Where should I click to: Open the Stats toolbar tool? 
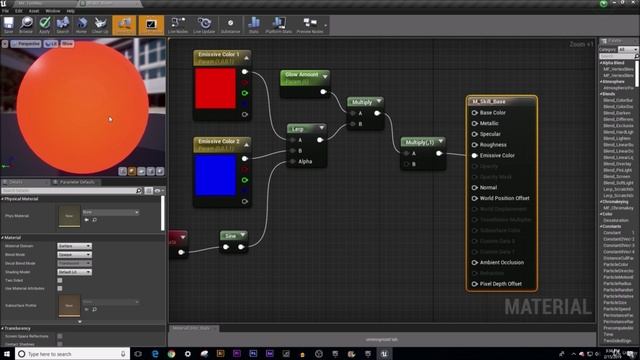253,25
